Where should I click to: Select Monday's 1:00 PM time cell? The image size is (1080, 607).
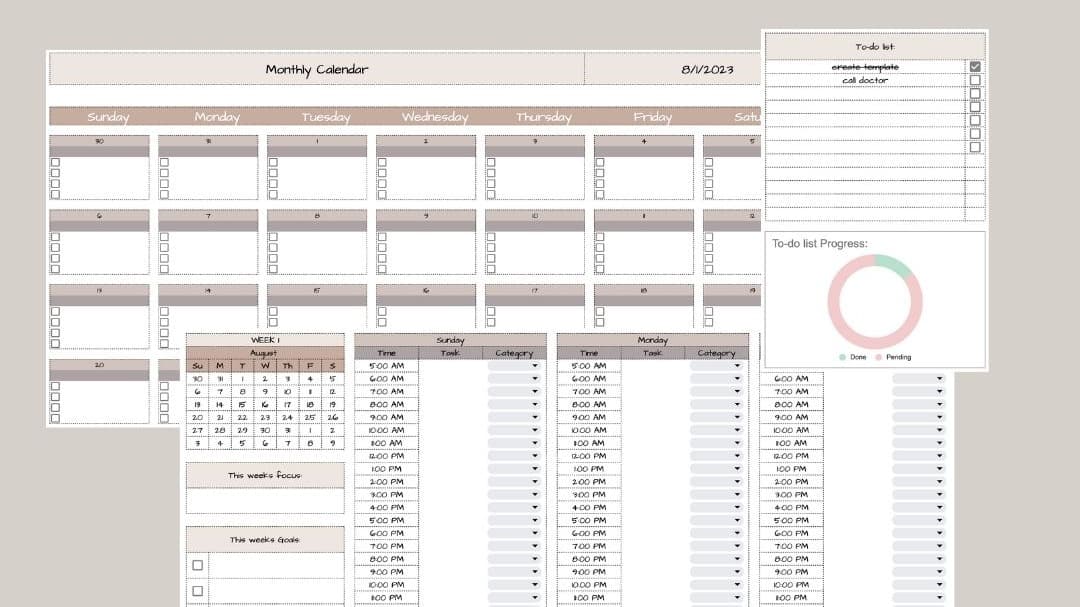tap(589, 469)
